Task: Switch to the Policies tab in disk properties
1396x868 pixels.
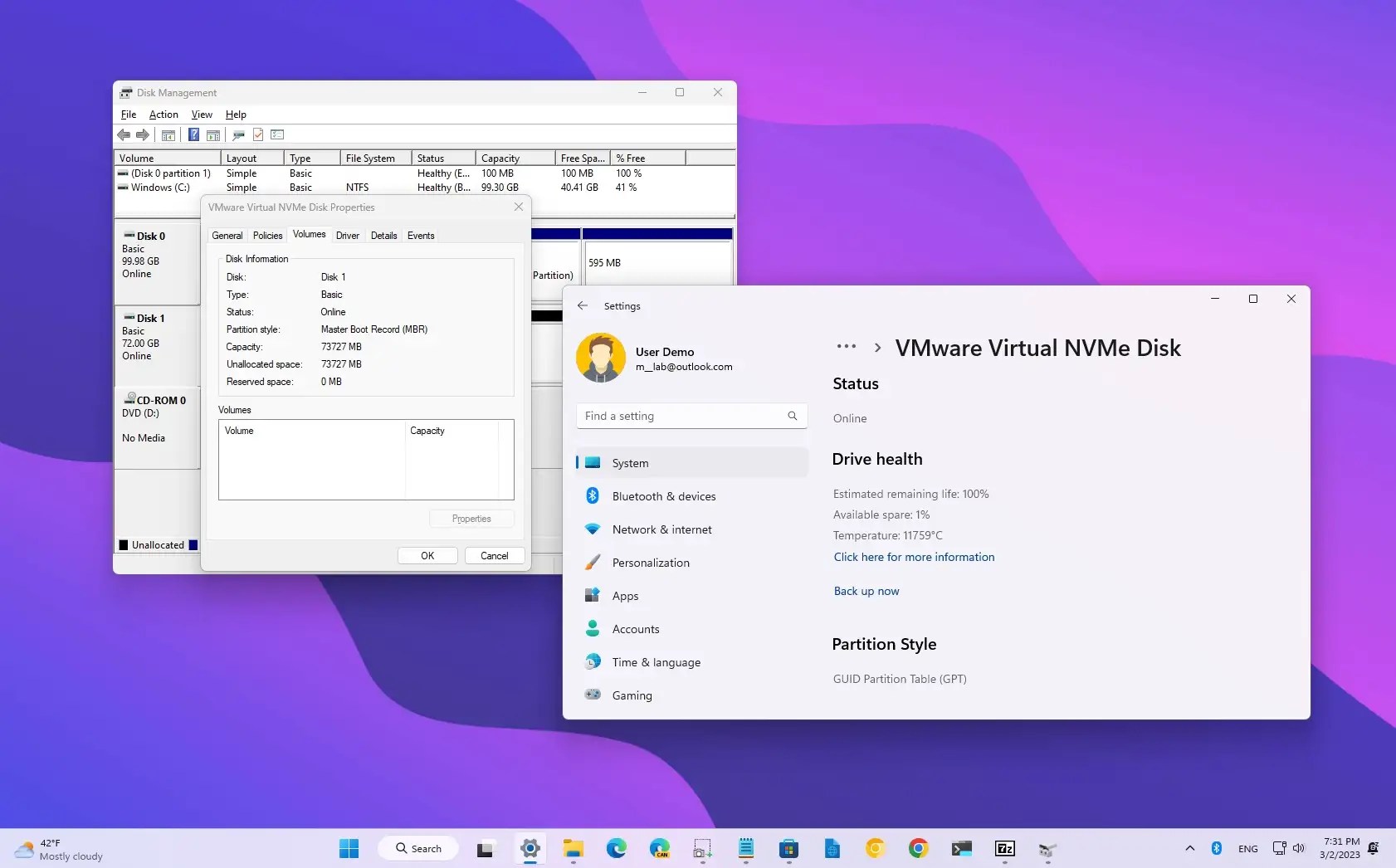Action: coord(267,235)
